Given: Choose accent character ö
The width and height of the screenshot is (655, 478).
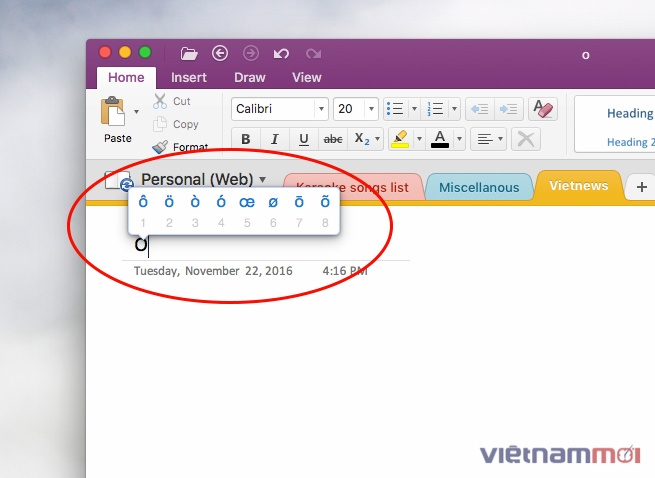Looking at the screenshot, I should tap(169, 202).
